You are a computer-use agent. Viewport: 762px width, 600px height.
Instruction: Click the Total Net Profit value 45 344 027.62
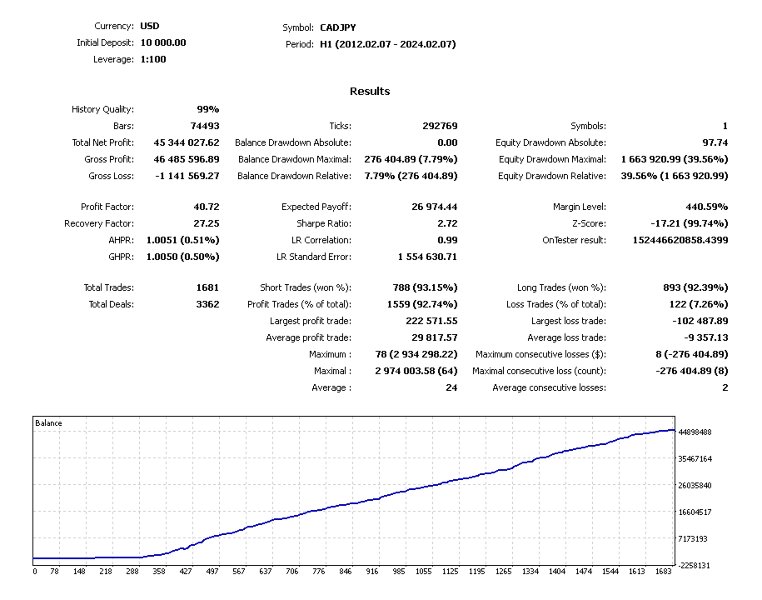186,143
